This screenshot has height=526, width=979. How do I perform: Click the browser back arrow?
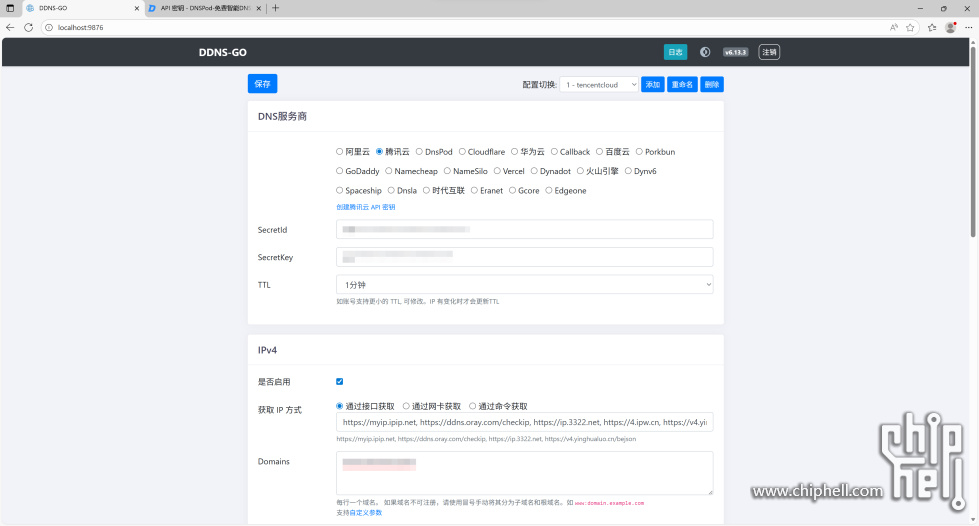[10, 27]
